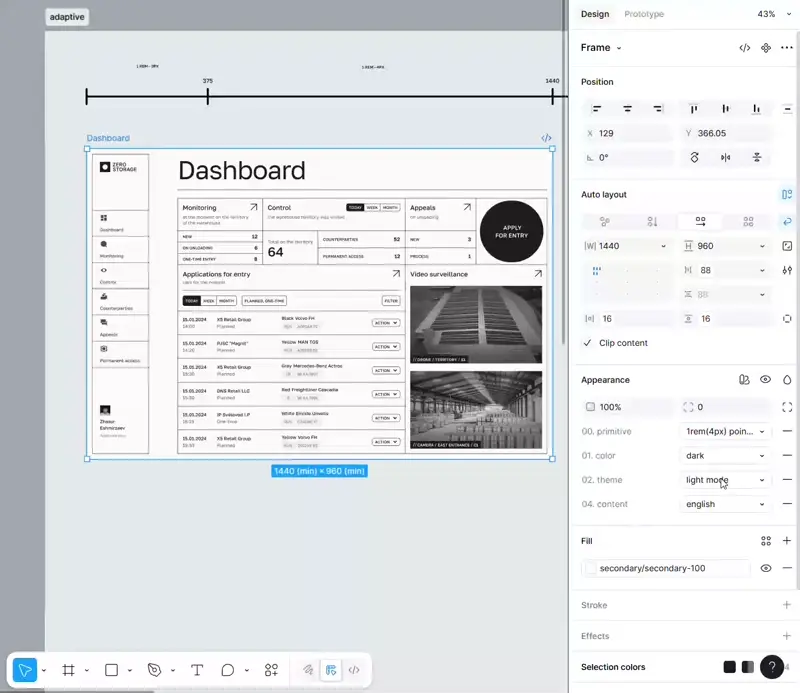Screen dimensions: 800x693
Task: Open the help question mark button
Action: [771, 667]
